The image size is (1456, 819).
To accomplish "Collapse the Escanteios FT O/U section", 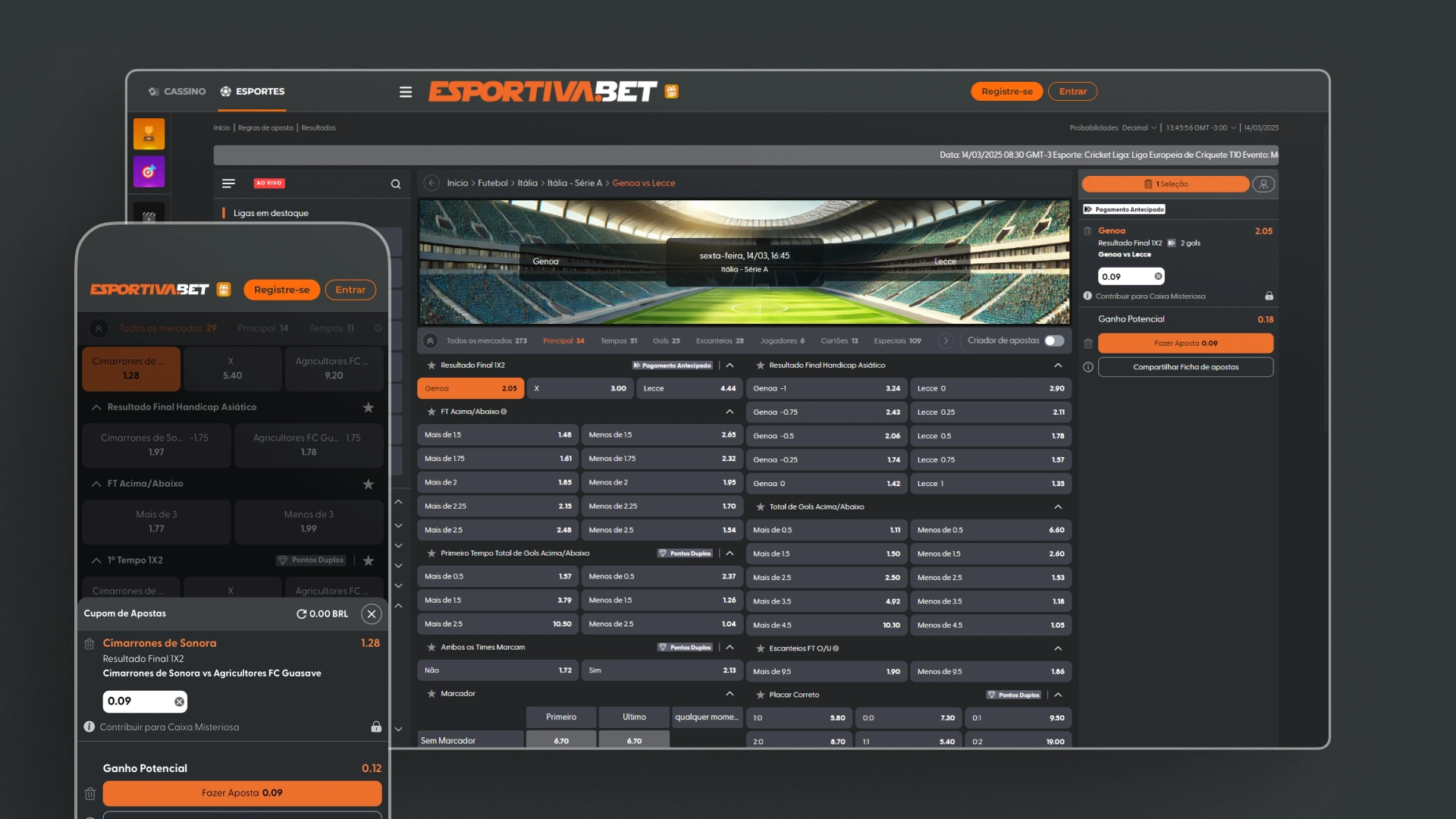I will pos(1058,648).
